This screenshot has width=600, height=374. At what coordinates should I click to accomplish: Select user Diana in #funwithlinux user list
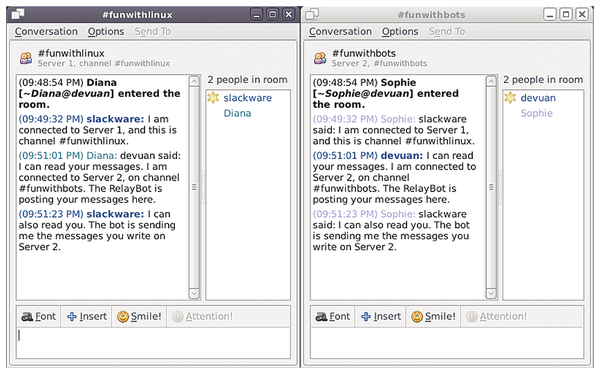coord(237,113)
